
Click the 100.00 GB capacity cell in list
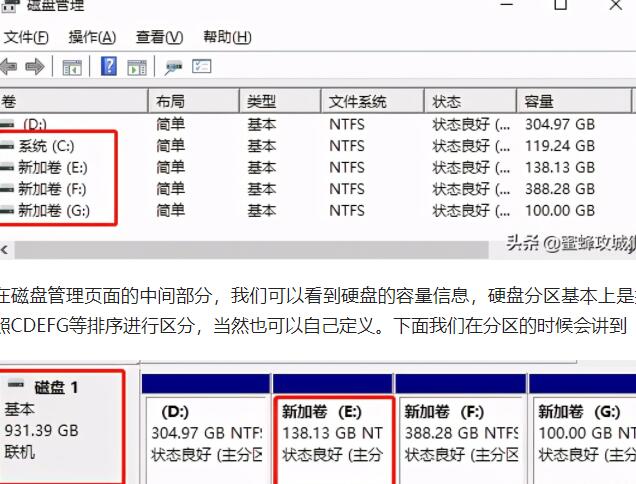pyautogui.click(x=560, y=210)
